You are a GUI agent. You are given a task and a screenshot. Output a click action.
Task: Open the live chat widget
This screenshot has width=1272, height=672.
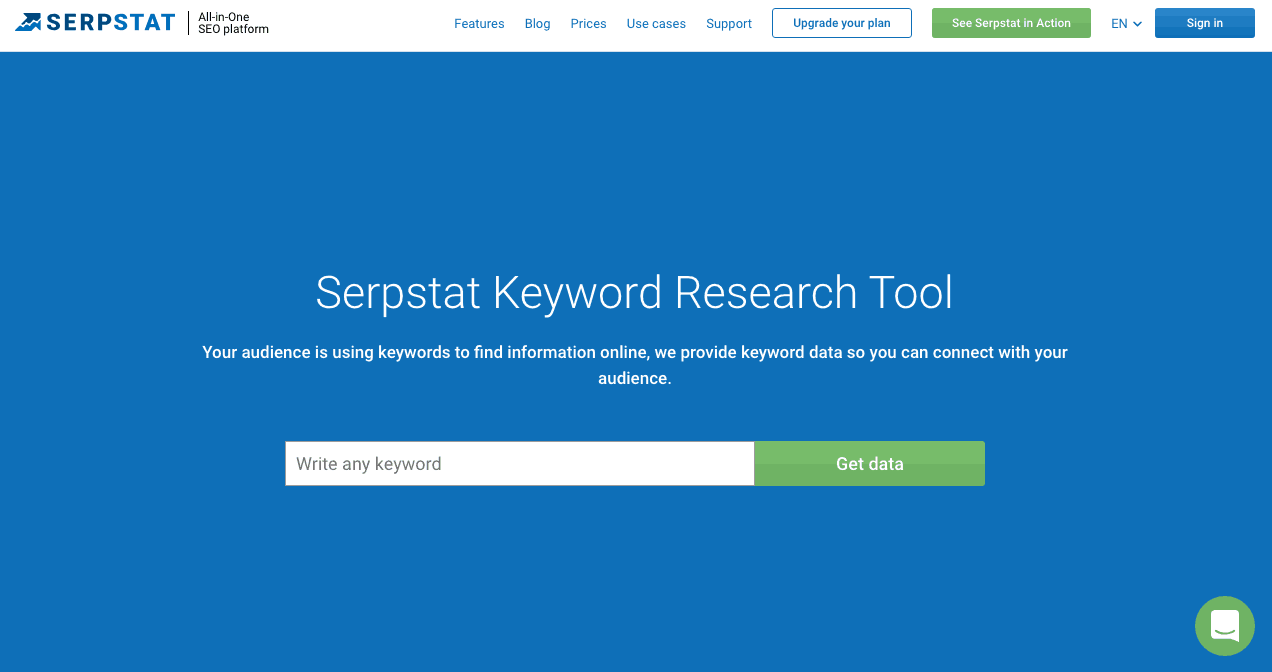coord(1225,626)
